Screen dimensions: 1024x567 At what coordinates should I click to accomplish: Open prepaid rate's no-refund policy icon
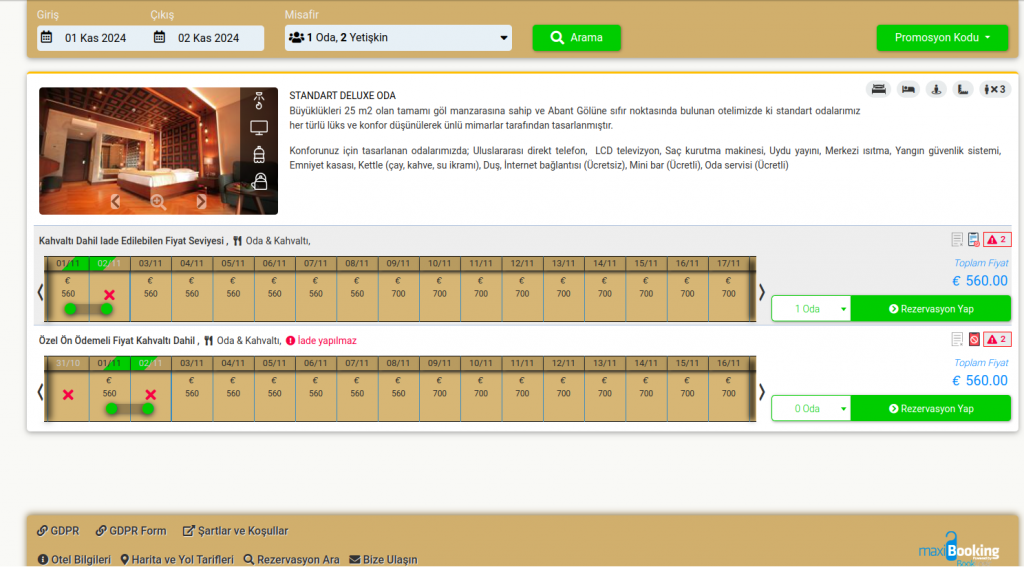click(974, 340)
